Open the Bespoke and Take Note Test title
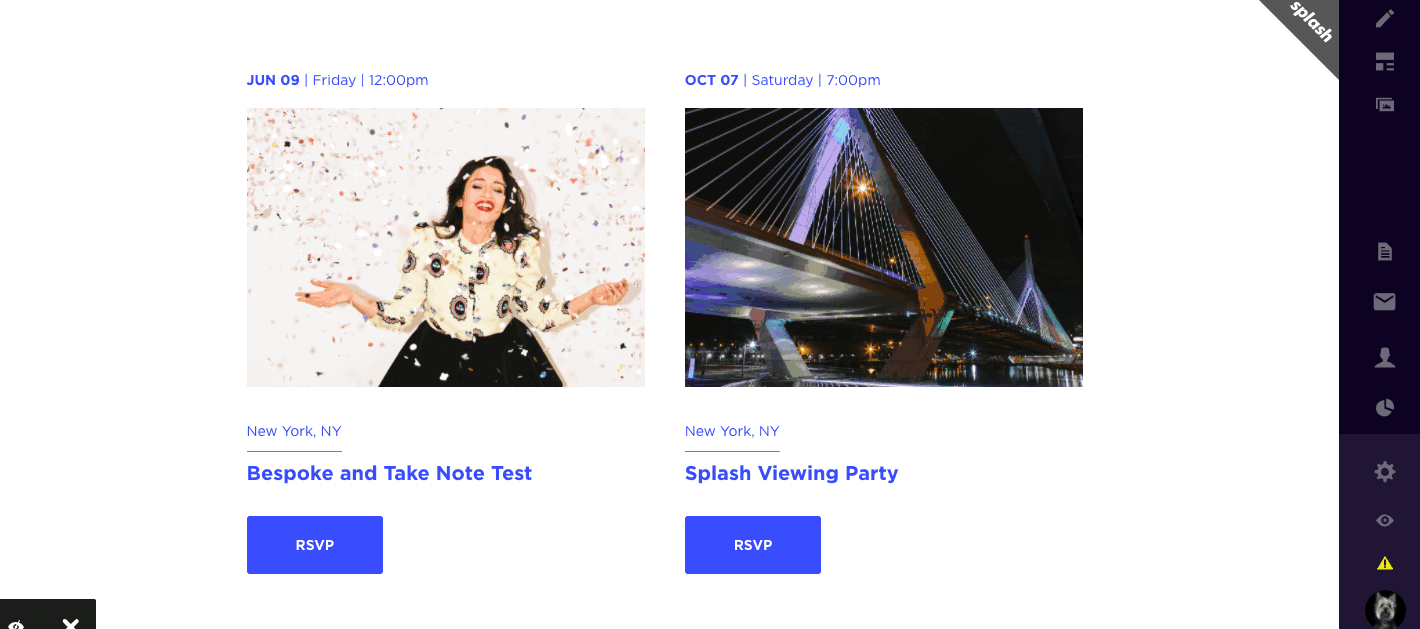Image resolution: width=1420 pixels, height=629 pixels. [x=389, y=473]
